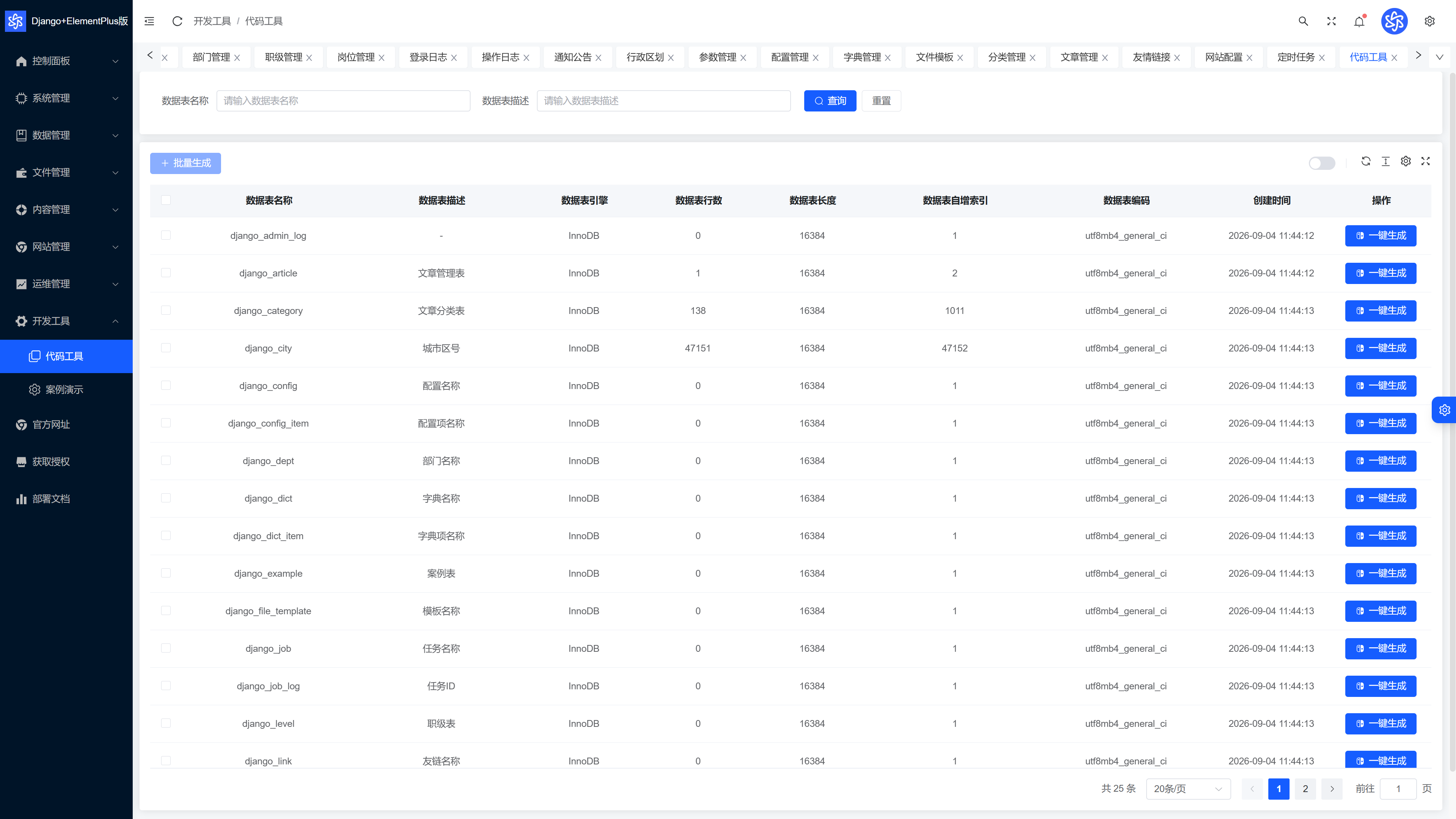Focus the 数据表名称 input field

click(343, 100)
